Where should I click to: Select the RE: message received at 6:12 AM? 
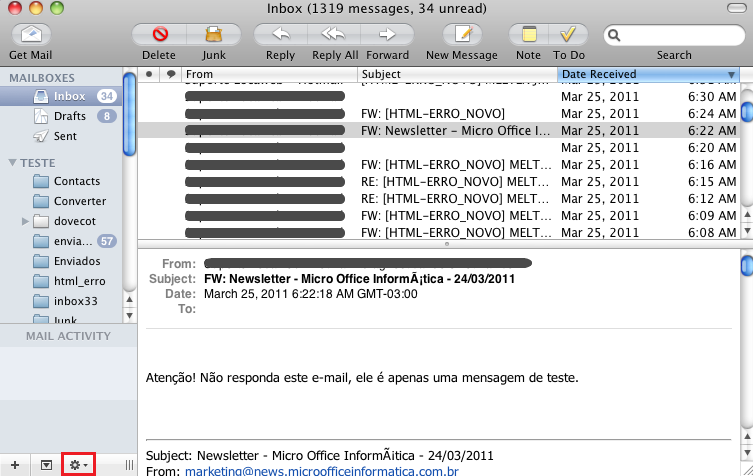(x=439, y=199)
